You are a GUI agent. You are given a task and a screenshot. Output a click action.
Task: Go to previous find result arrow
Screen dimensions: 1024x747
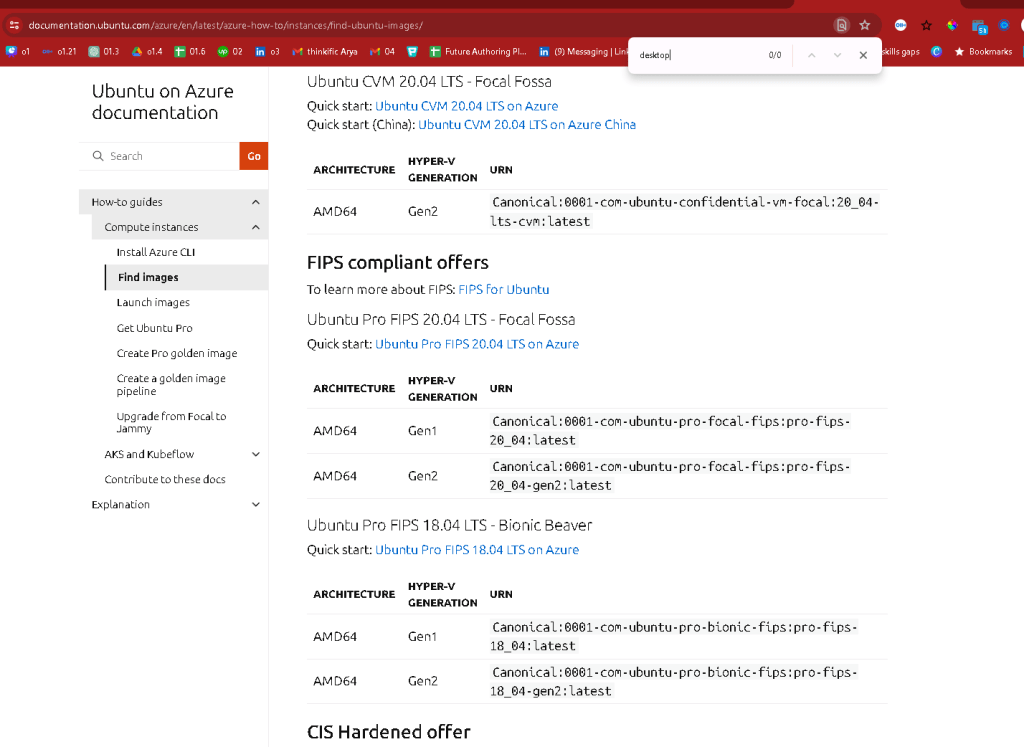point(812,56)
